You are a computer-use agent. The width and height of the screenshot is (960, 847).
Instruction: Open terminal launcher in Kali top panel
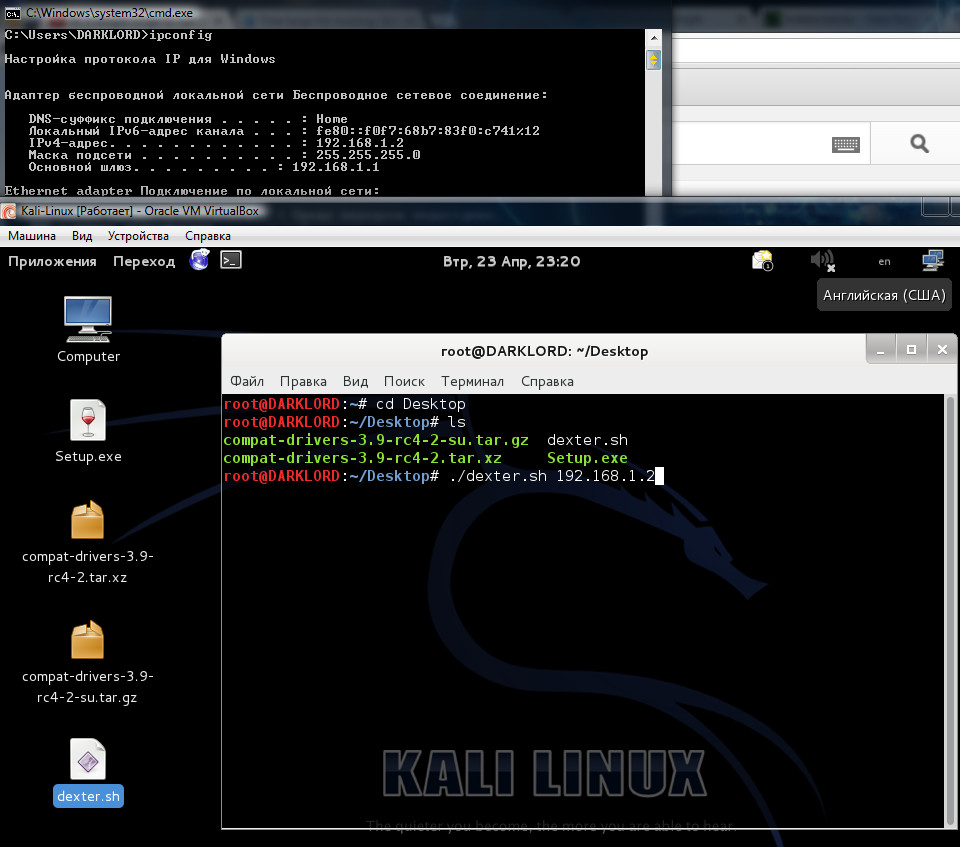231,260
